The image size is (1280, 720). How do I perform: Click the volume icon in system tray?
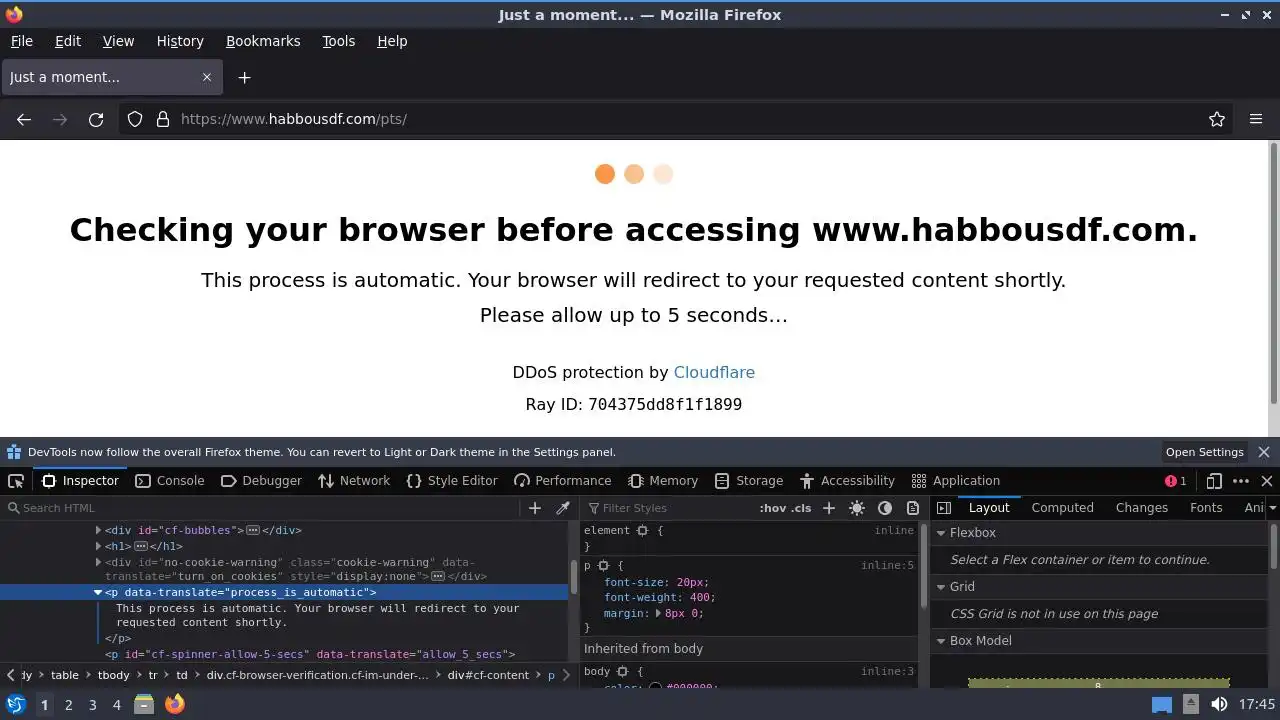[x=1219, y=704]
